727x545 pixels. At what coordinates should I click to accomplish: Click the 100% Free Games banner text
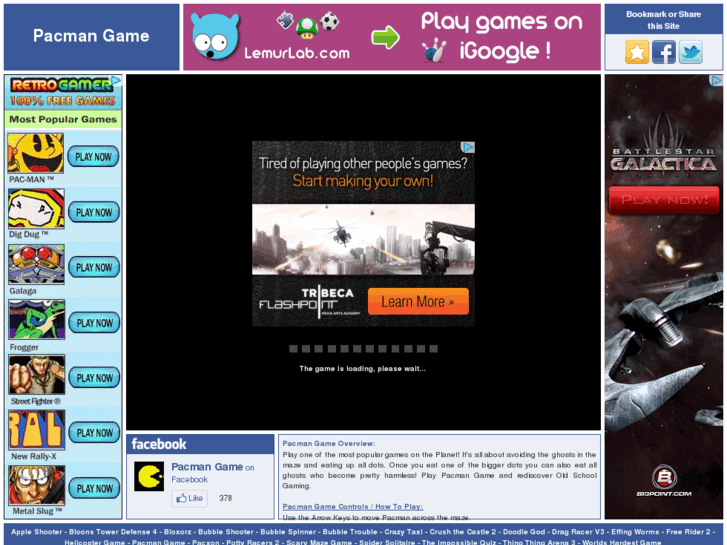pyautogui.click(x=63, y=101)
